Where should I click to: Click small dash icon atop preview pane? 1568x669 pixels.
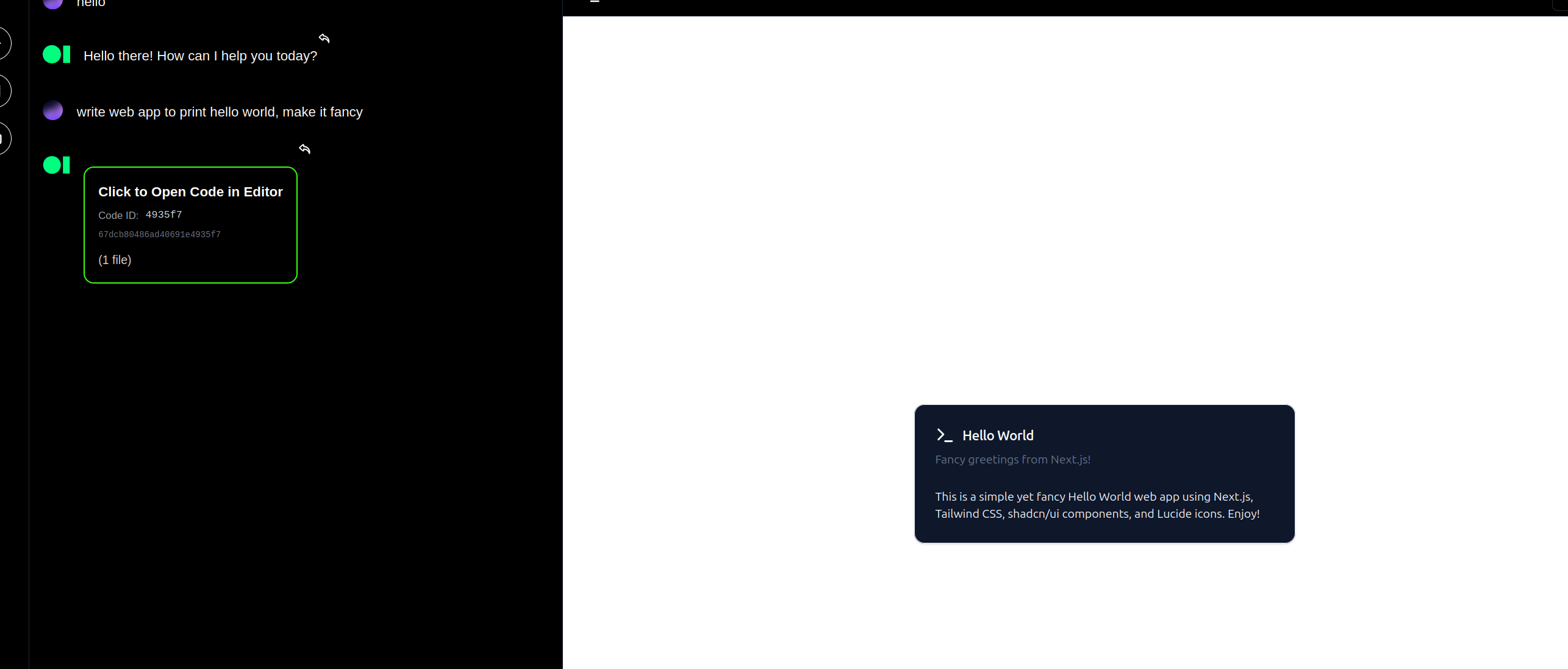[x=595, y=2]
